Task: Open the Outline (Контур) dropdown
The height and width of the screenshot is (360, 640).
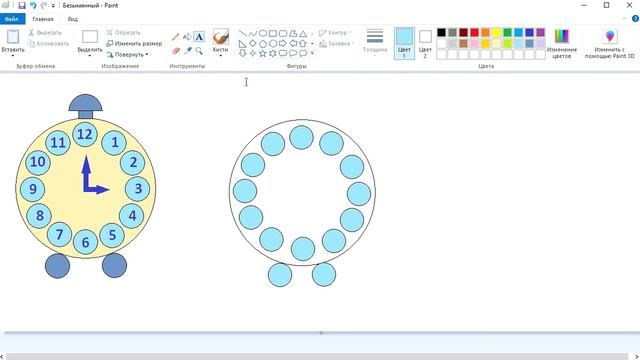Action: tap(336, 33)
